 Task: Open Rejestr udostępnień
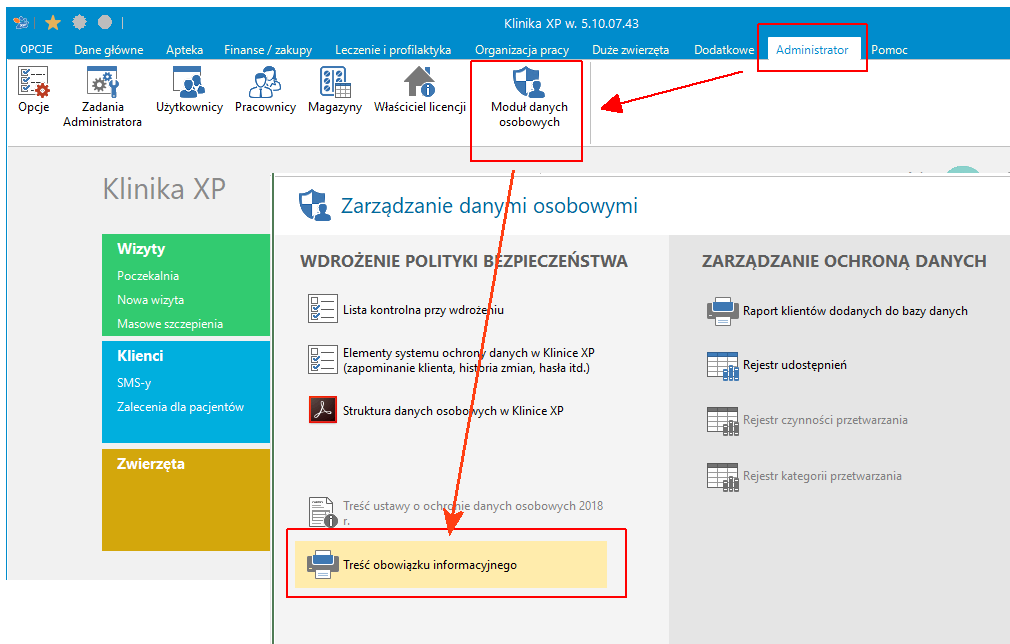[794, 365]
